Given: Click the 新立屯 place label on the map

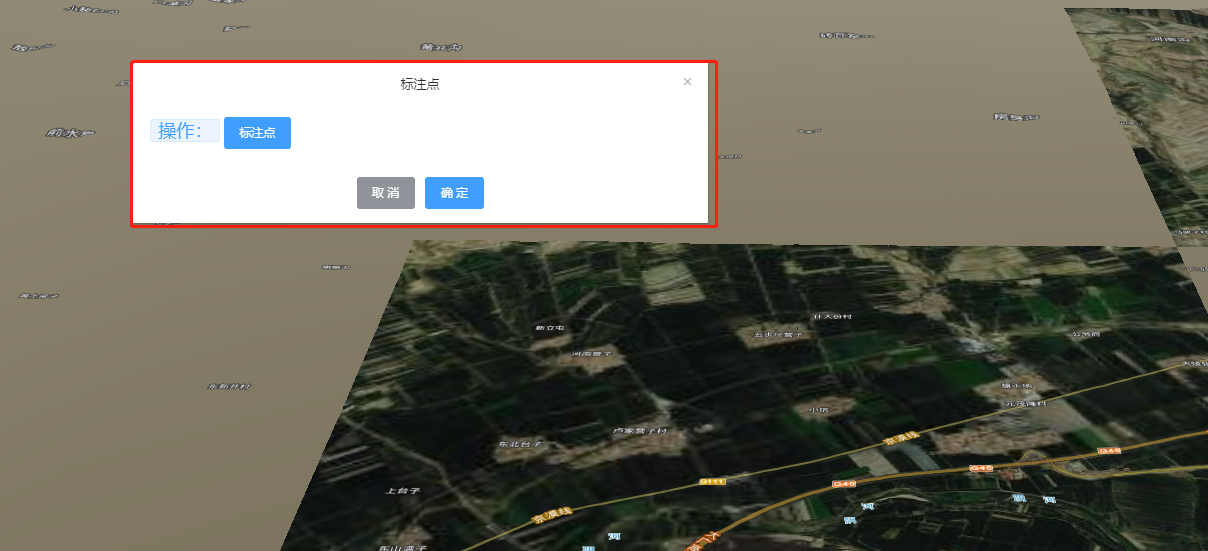Looking at the screenshot, I should [550, 328].
